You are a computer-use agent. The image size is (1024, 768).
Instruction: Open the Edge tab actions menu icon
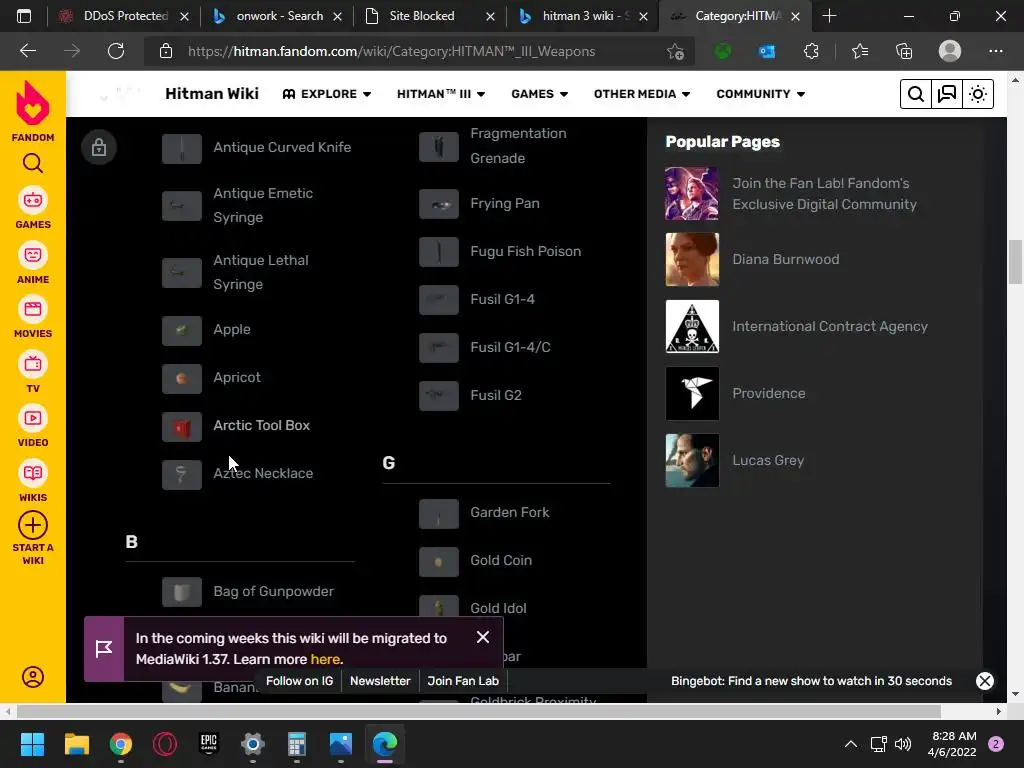point(24,16)
